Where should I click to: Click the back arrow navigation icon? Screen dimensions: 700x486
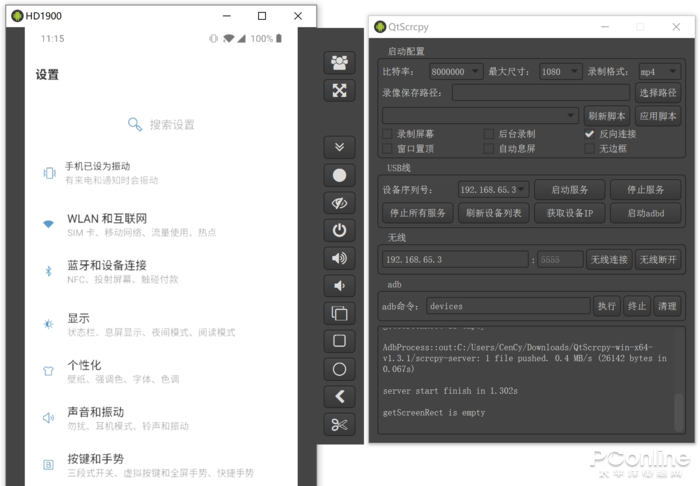(x=340, y=397)
